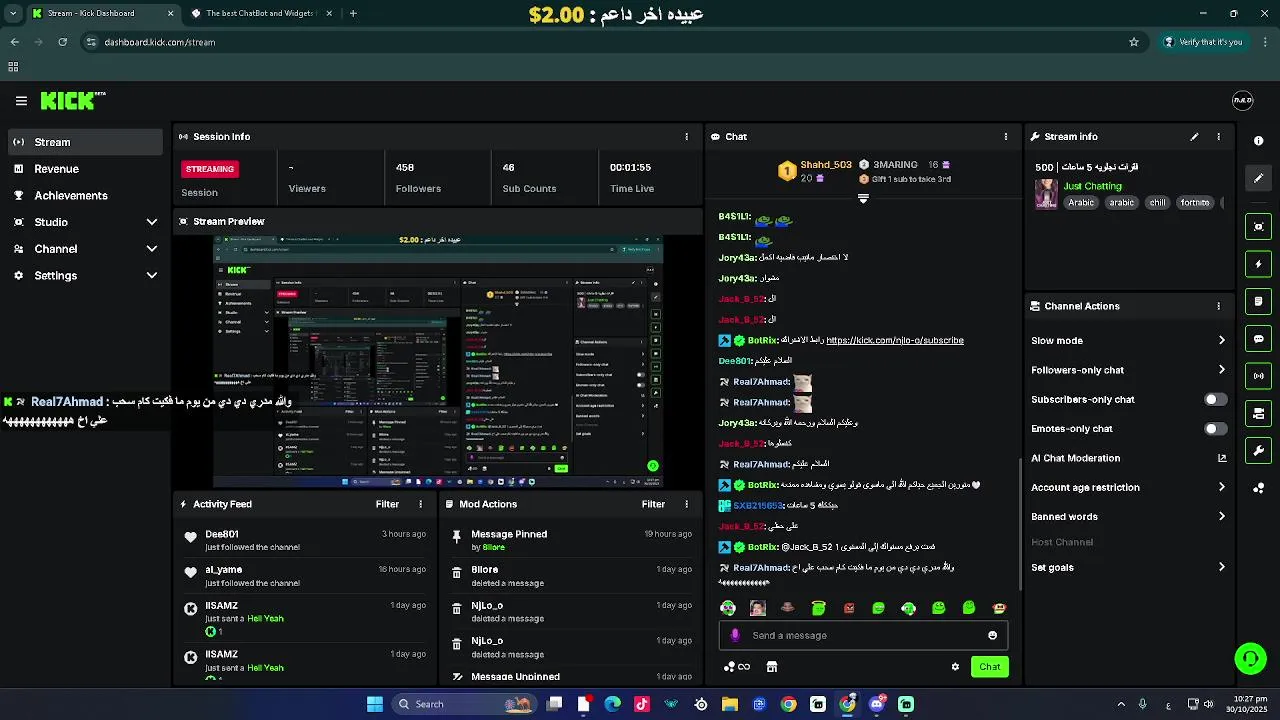Open the green headset support button

(1250, 658)
